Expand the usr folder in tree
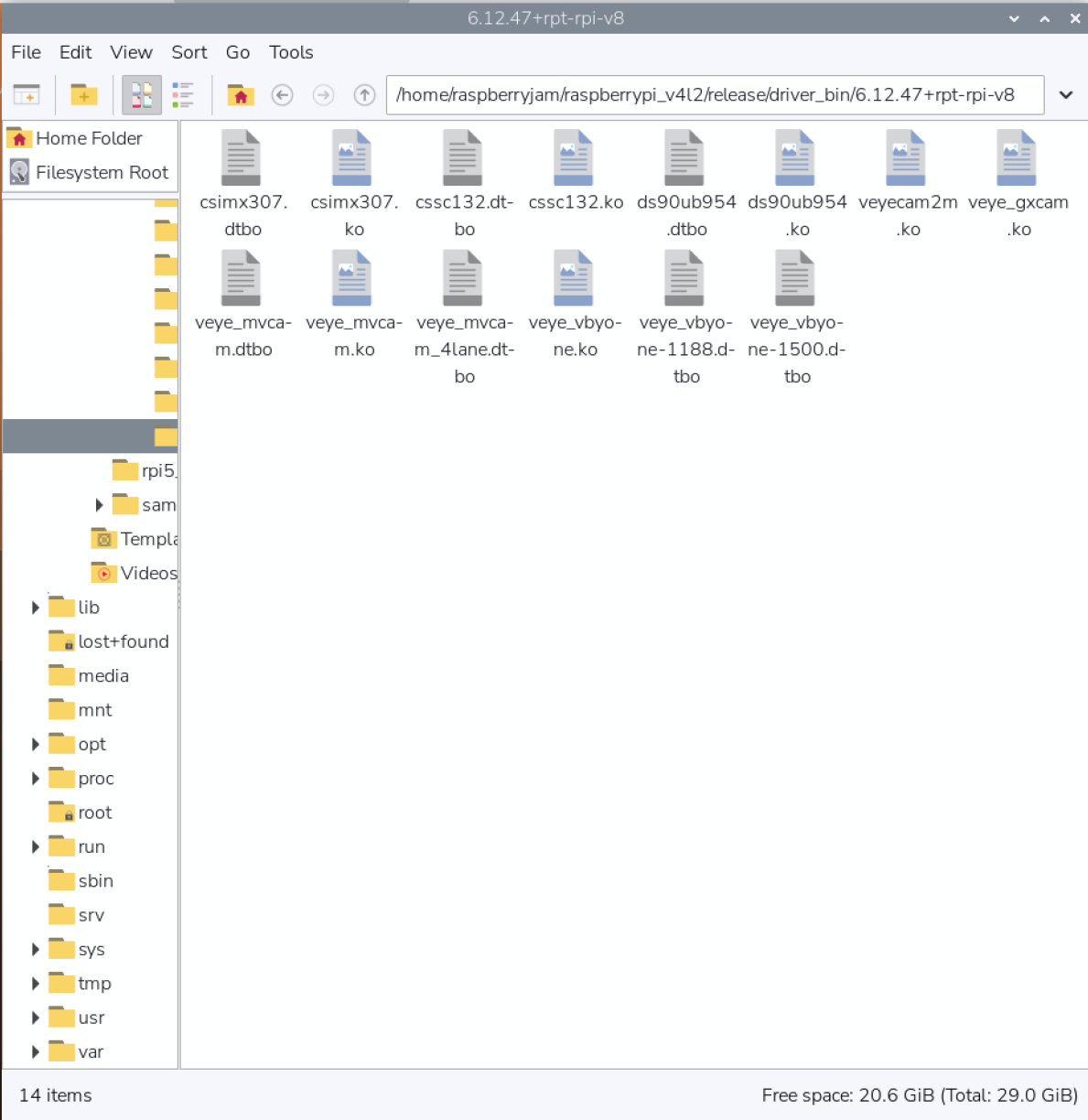This screenshot has height=1120, width=1088. pyautogui.click(x=36, y=1018)
